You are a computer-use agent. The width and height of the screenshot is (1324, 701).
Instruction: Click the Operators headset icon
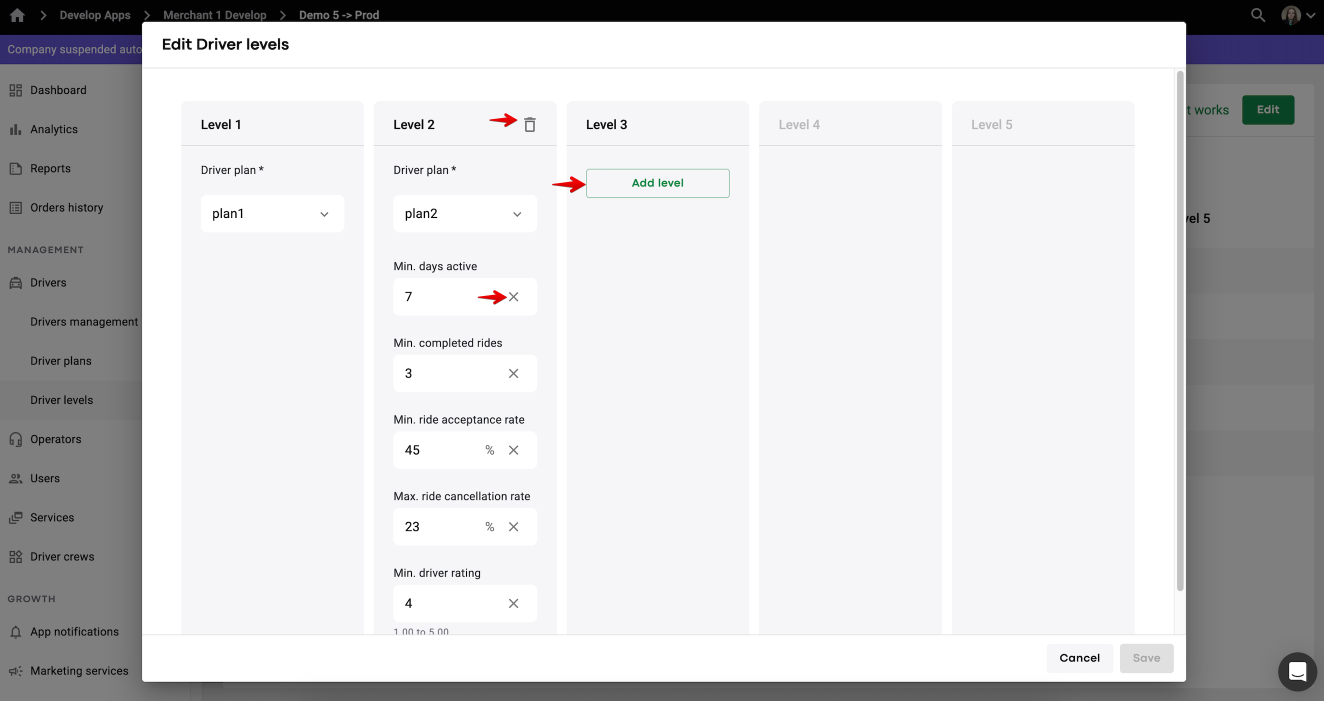[x=15, y=439]
